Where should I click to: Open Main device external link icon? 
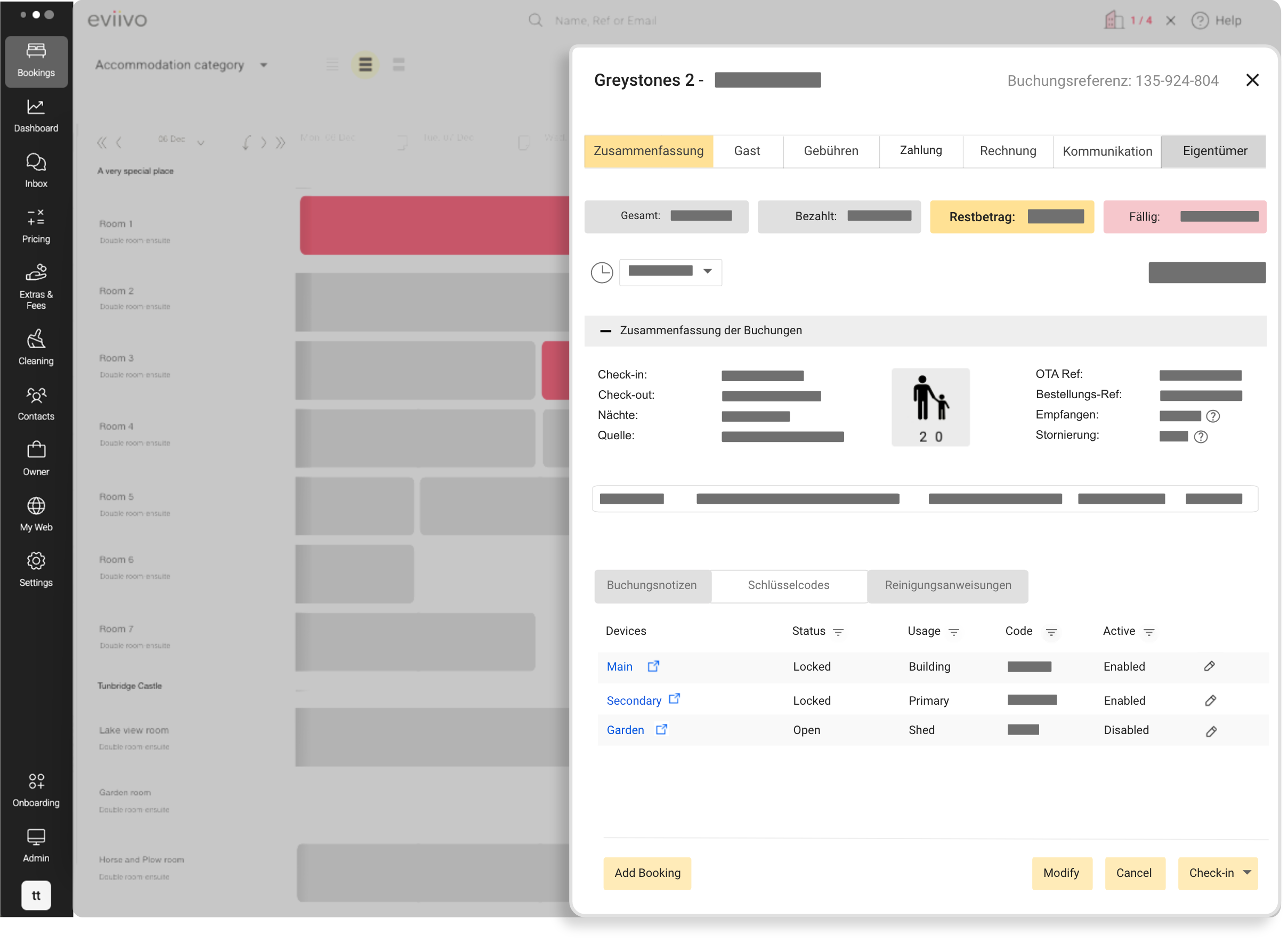point(653,666)
